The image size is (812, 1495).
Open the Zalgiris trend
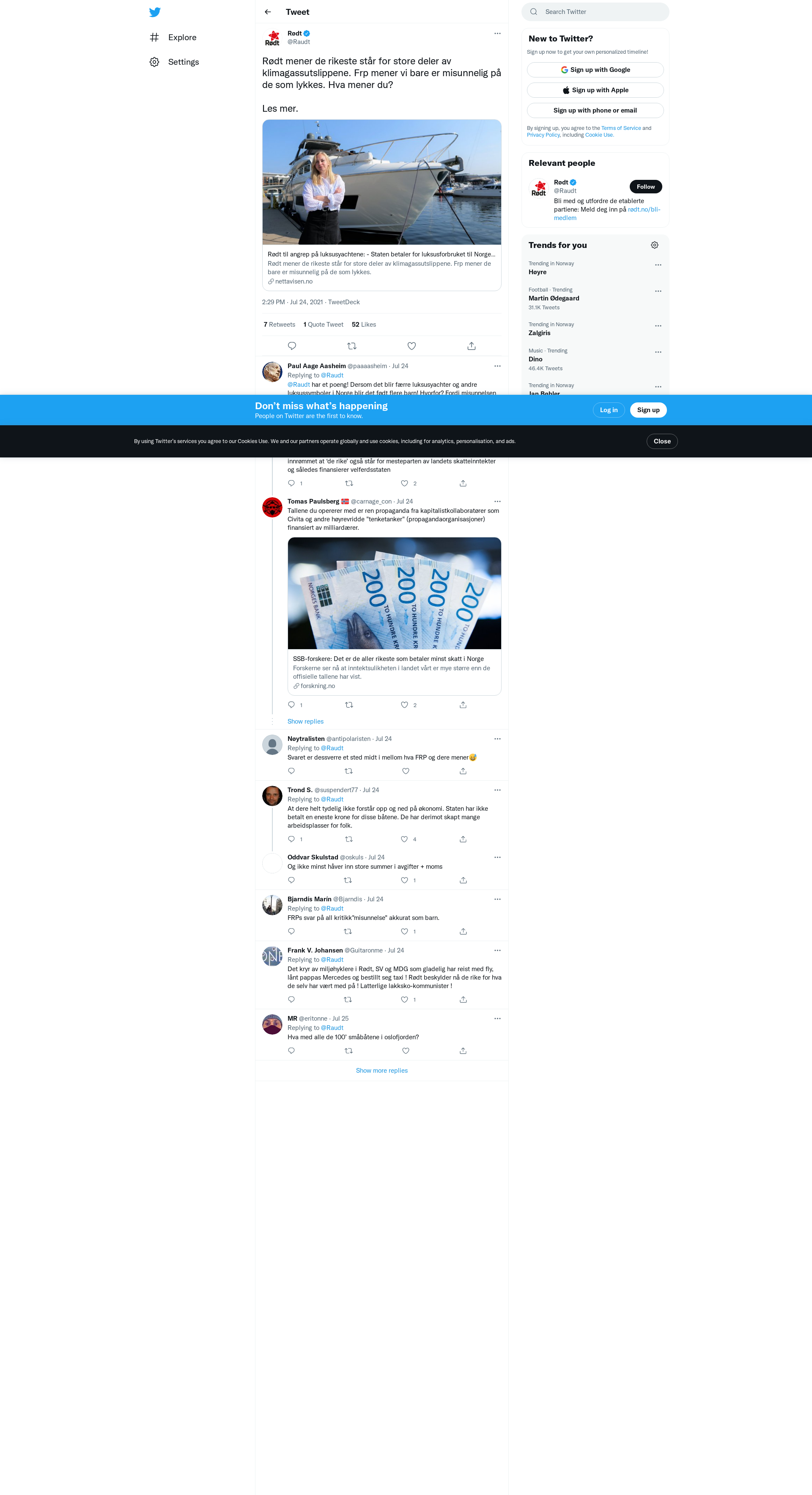pos(595,329)
